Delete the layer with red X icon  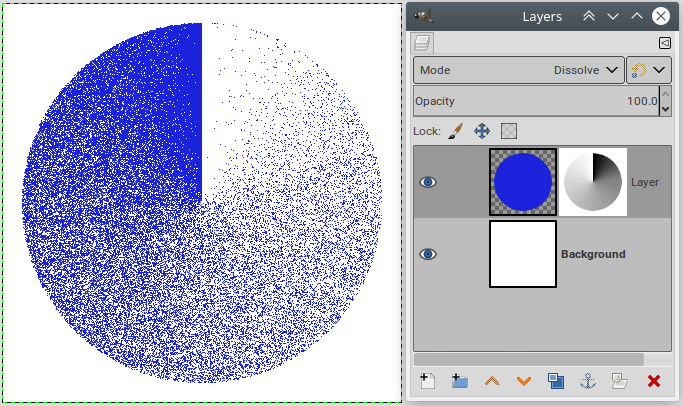[653, 381]
